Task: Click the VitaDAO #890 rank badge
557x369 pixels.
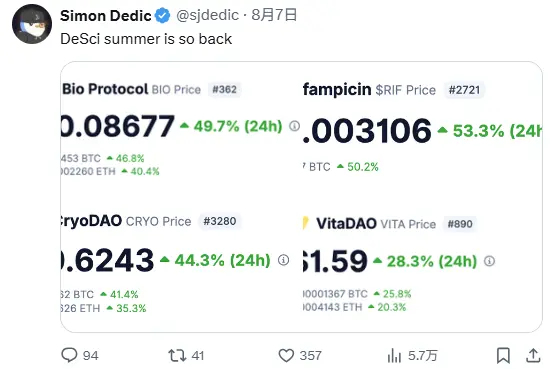Action: tap(460, 224)
